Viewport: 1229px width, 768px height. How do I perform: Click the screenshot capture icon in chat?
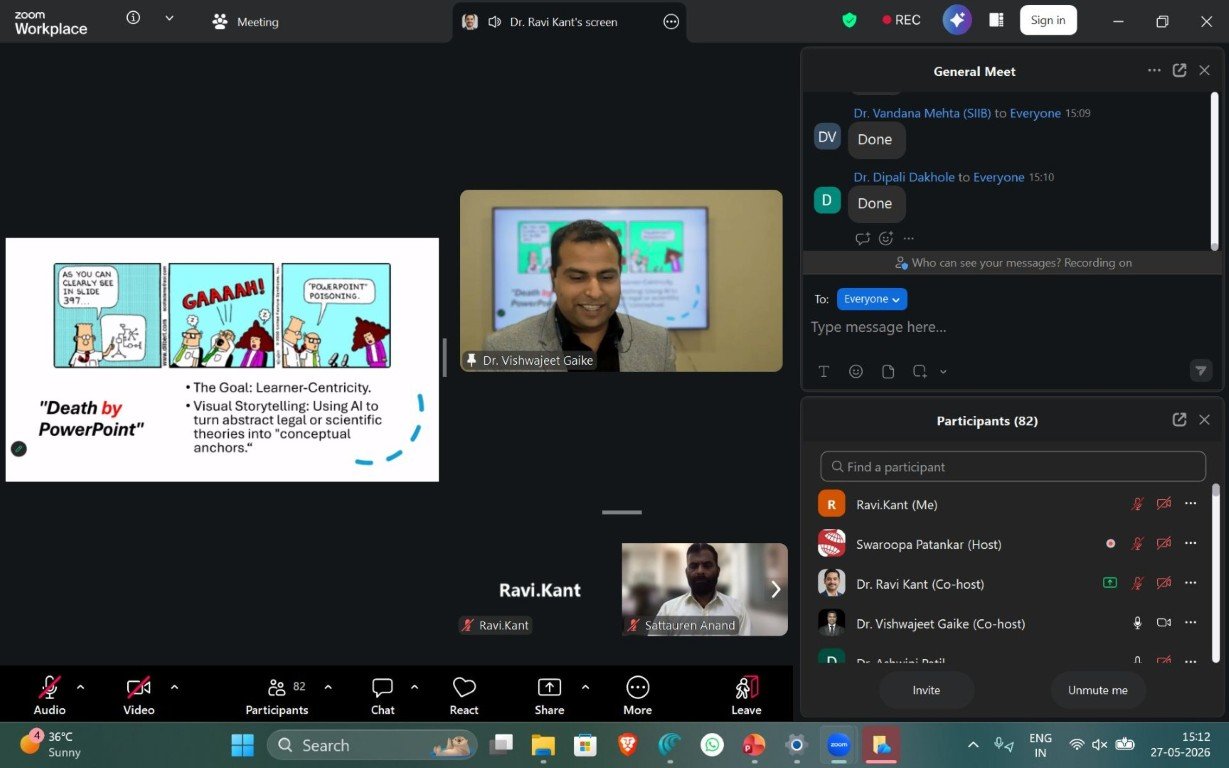(x=919, y=371)
